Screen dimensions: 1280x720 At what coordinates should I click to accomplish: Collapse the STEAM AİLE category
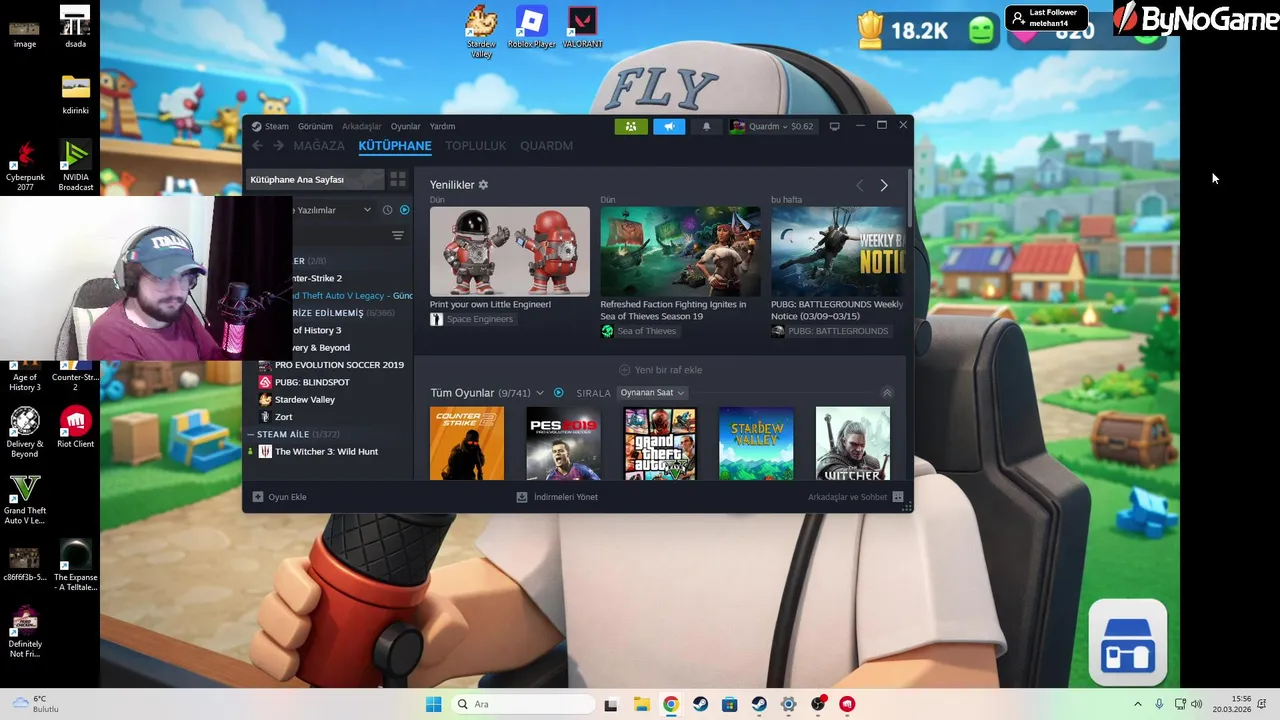tap(250, 434)
